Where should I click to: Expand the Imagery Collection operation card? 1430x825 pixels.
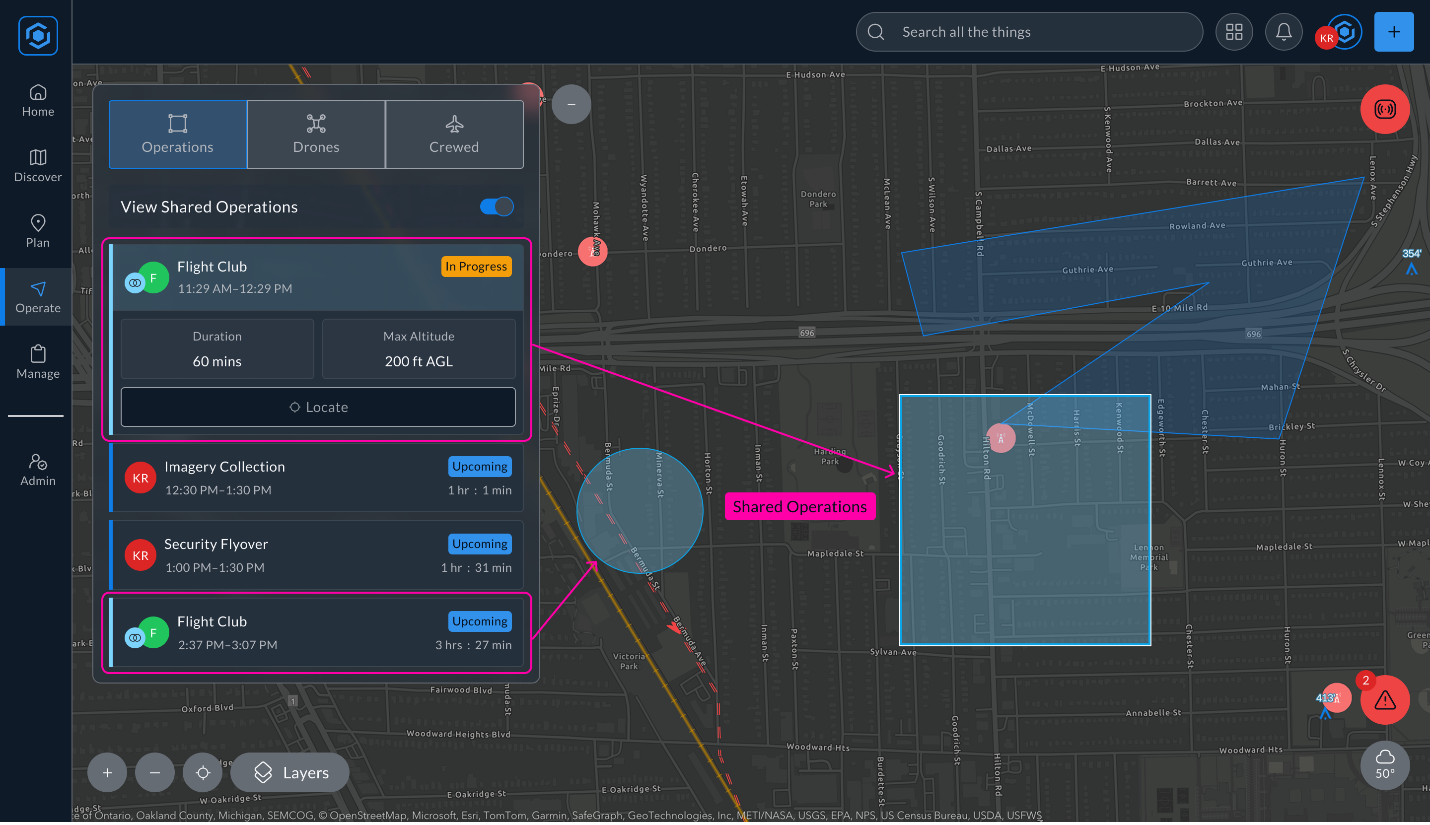coord(317,477)
